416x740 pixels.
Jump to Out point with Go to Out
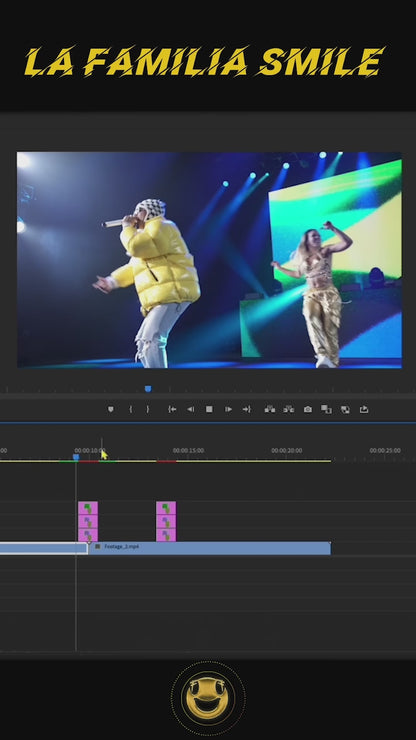coord(246,409)
